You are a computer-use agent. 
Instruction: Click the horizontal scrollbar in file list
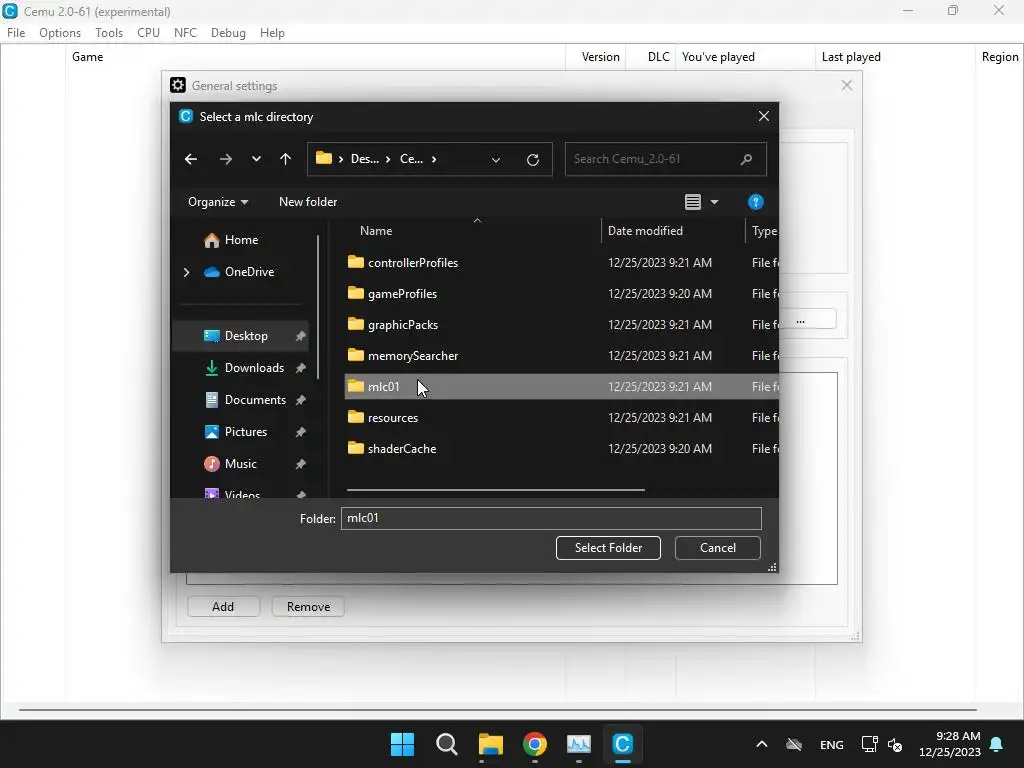496,489
